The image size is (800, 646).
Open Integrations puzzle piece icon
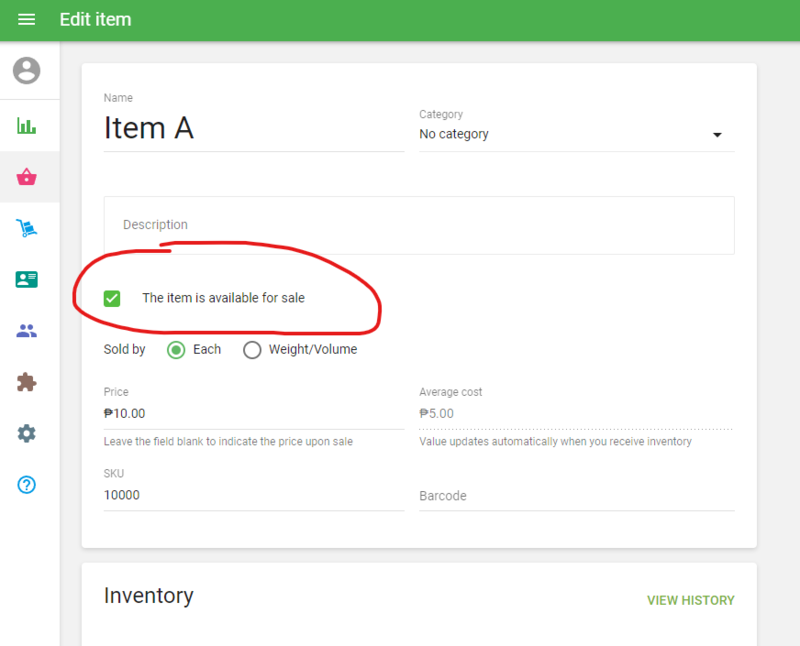click(x=27, y=382)
